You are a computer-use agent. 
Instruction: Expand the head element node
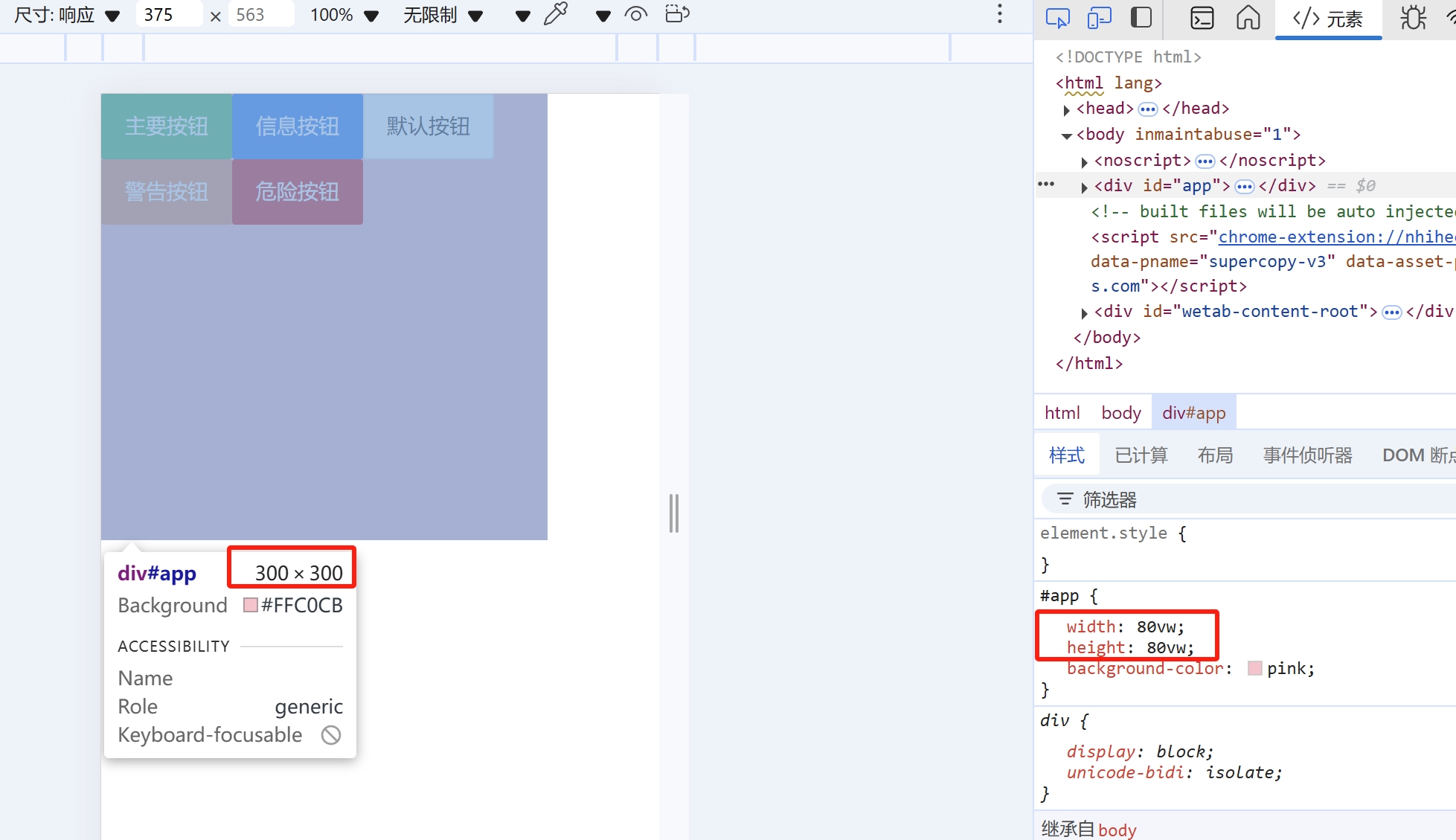(x=1067, y=110)
